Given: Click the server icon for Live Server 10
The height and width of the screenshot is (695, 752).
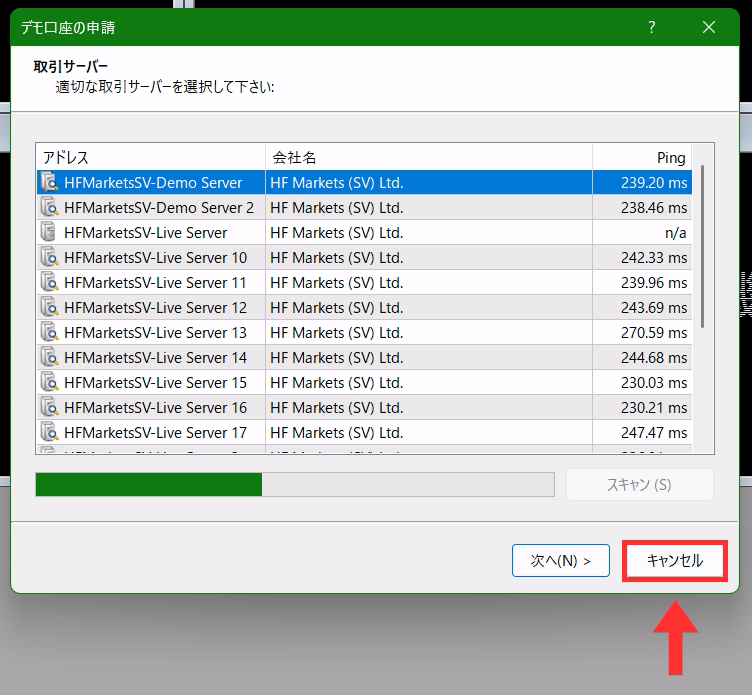Looking at the screenshot, I should pyautogui.click(x=49, y=257).
